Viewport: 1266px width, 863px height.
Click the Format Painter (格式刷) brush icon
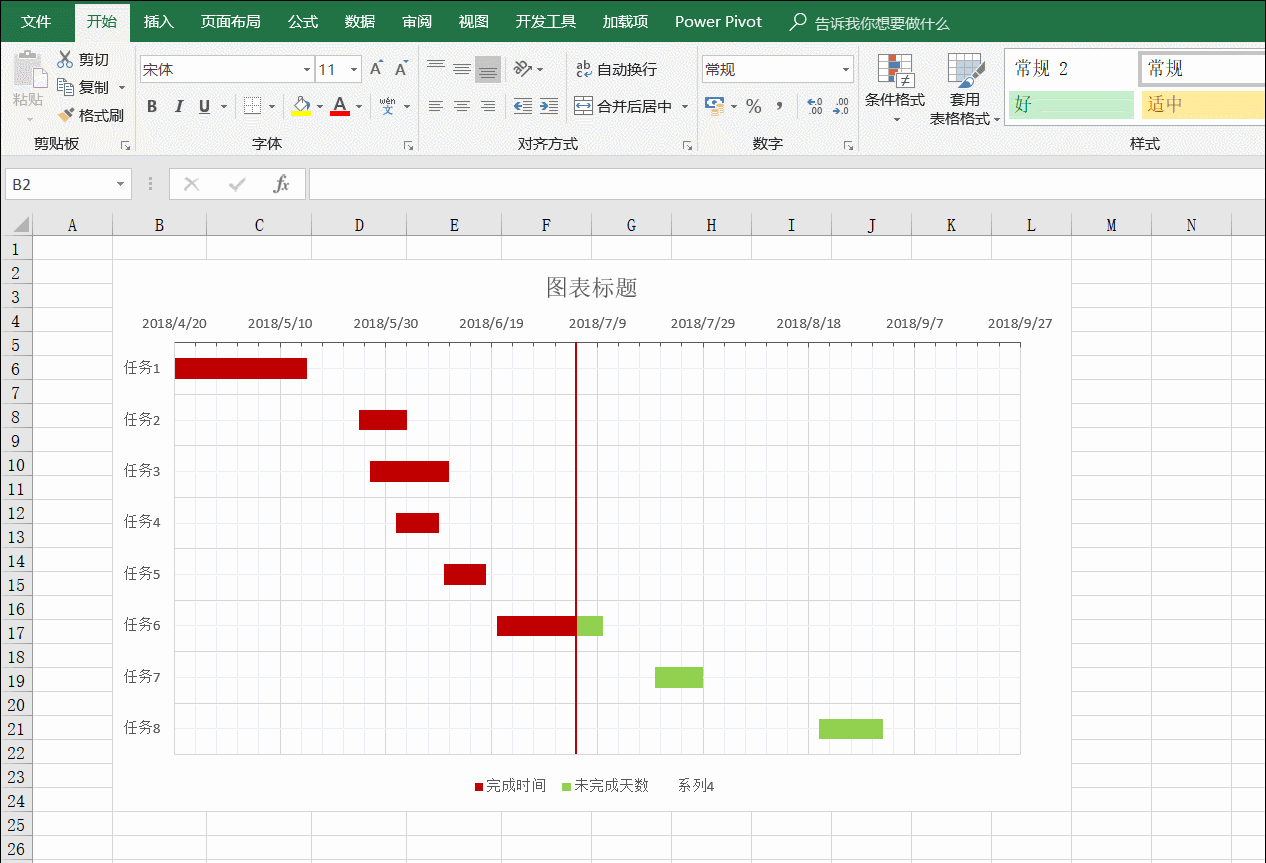[66, 115]
